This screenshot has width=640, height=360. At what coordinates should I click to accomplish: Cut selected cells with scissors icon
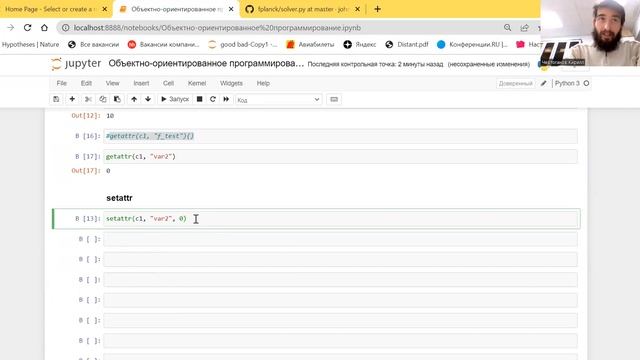88,99
